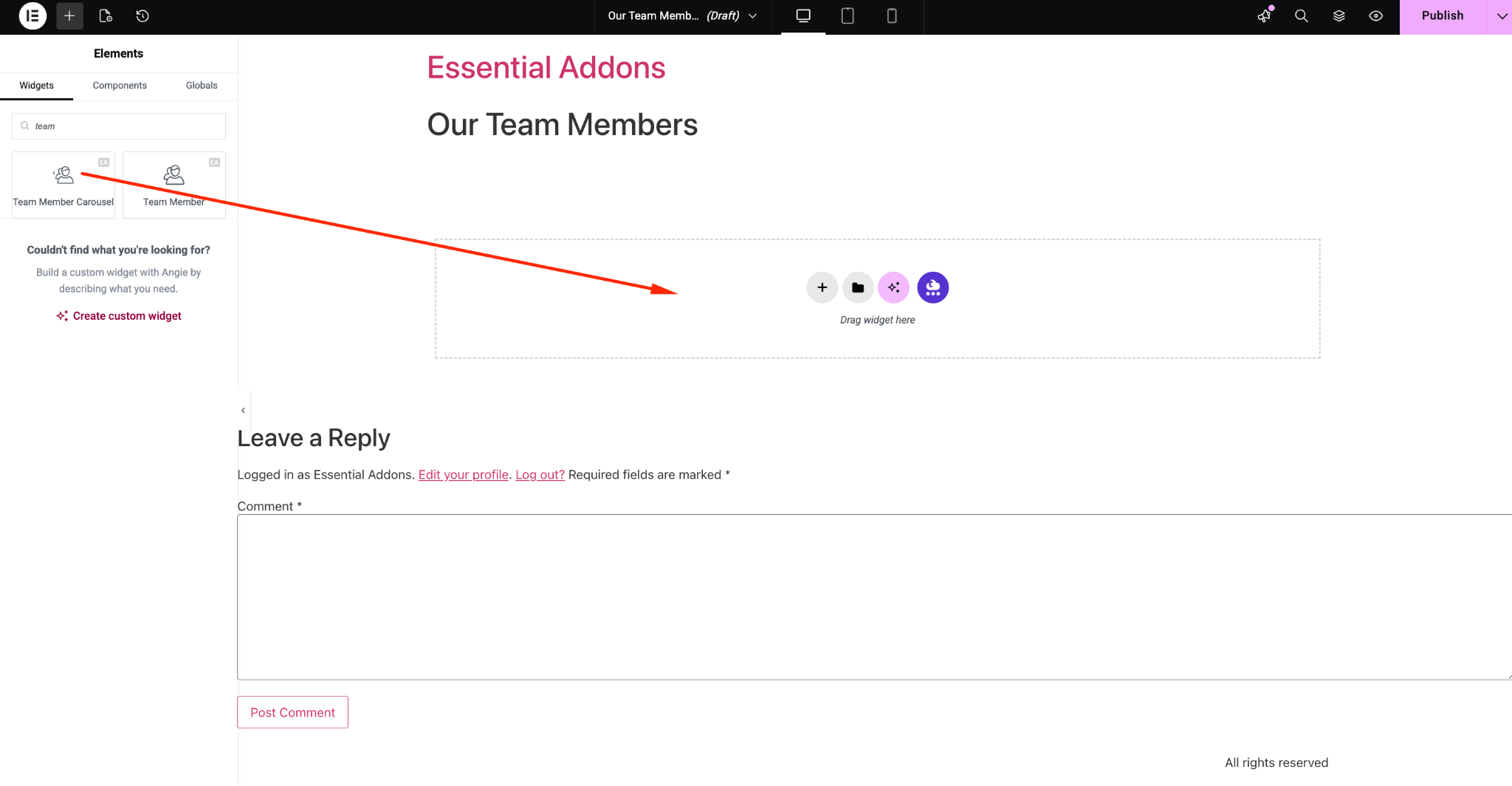The height and width of the screenshot is (786, 1512).
Task: Switch to the Components tab
Action: click(x=120, y=86)
